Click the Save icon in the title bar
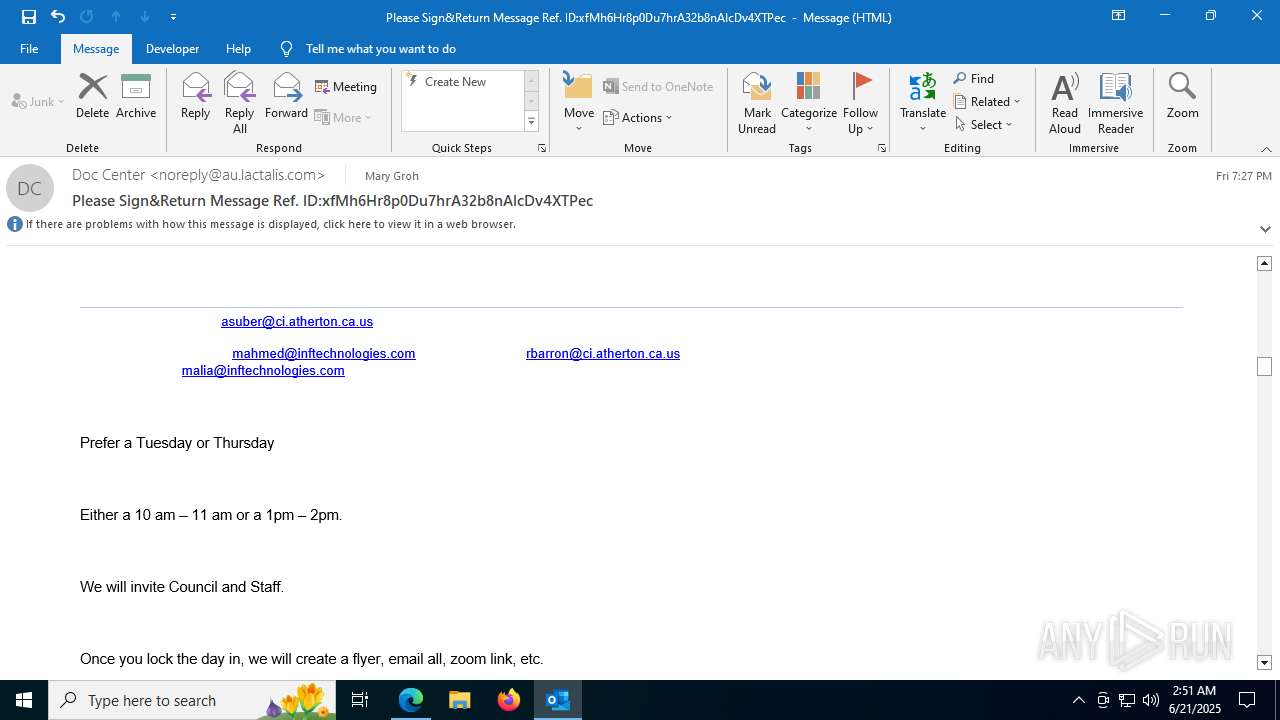The image size is (1280, 720). (x=29, y=16)
